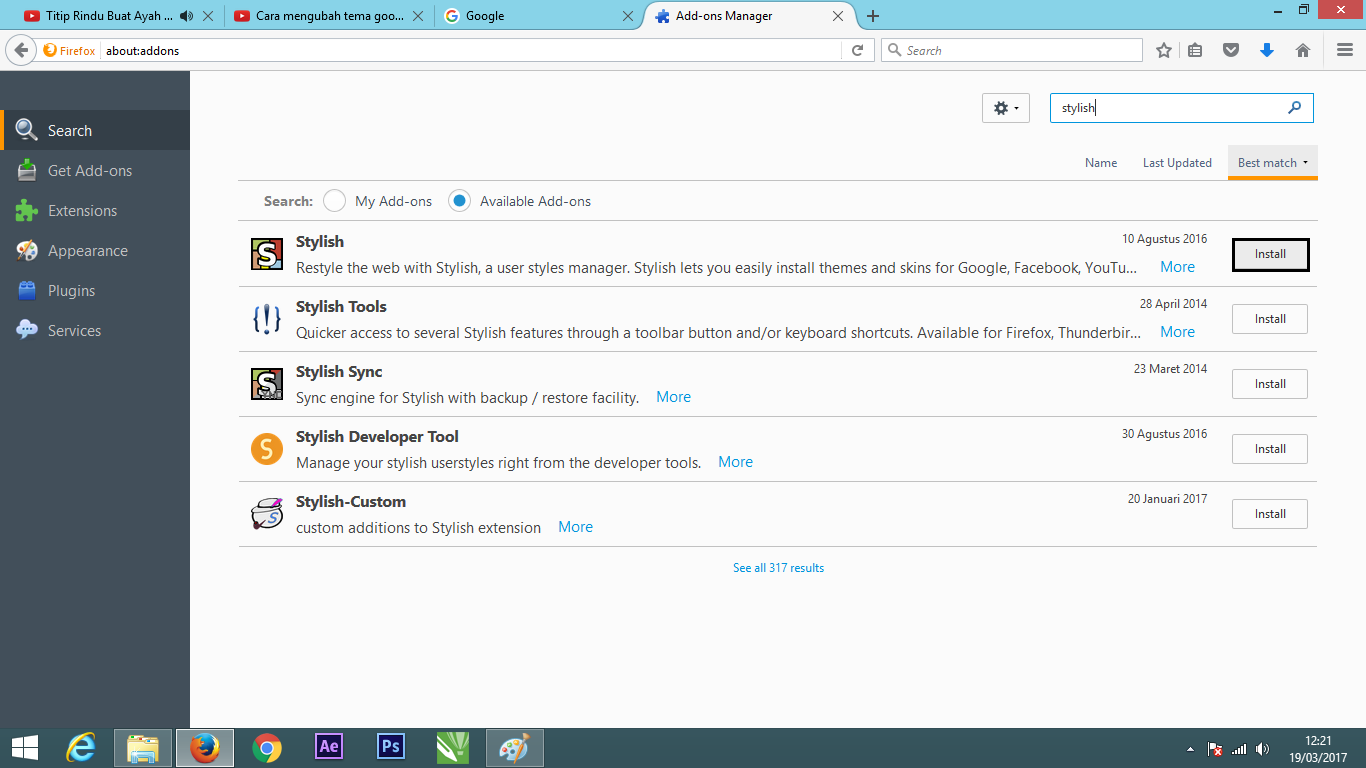
Task: Click the magnifier icon in add-ons search box
Action: click(1295, 108)
